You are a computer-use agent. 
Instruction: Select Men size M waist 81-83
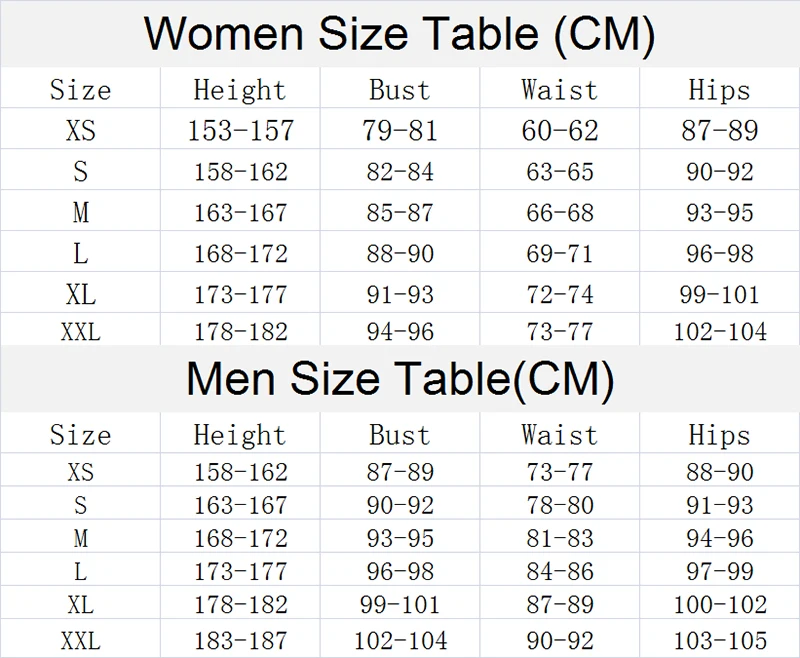[x=560, y=538]
